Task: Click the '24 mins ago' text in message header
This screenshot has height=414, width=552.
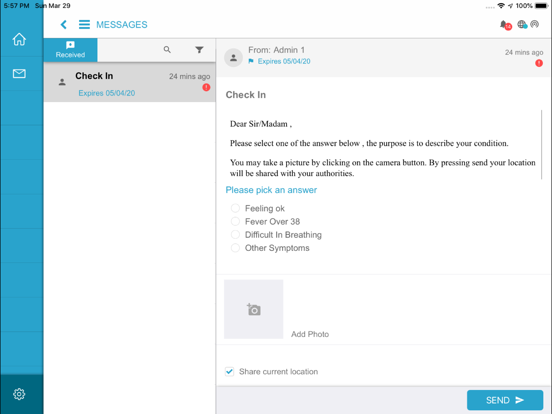Action: [x=524, y=52]
